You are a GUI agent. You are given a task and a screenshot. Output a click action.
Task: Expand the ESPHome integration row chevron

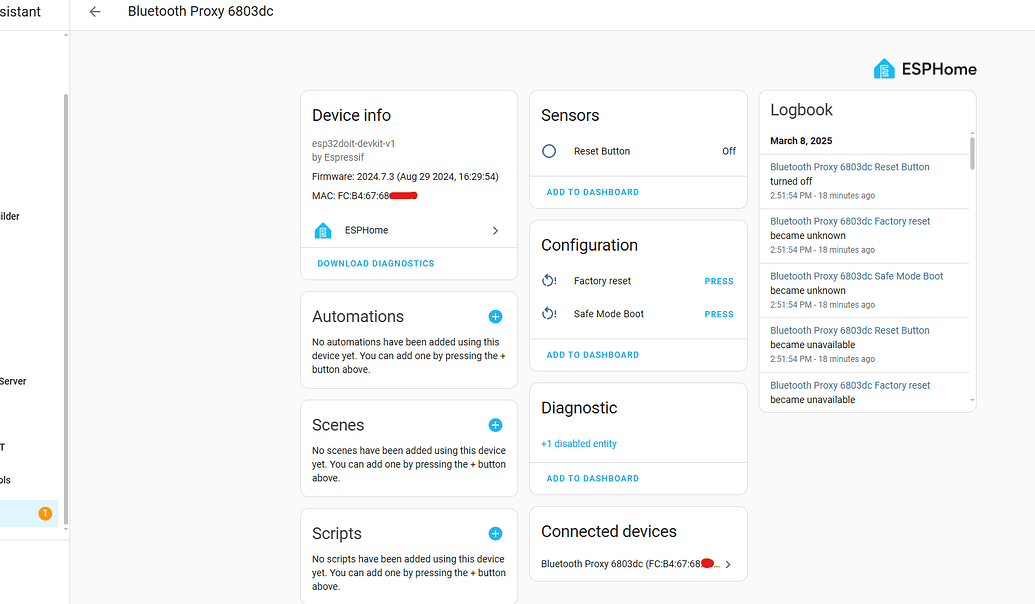click(x=494, y=230)
